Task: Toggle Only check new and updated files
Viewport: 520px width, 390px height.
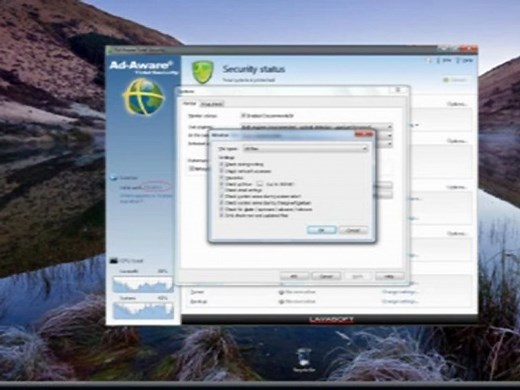Action: [221, 216]
